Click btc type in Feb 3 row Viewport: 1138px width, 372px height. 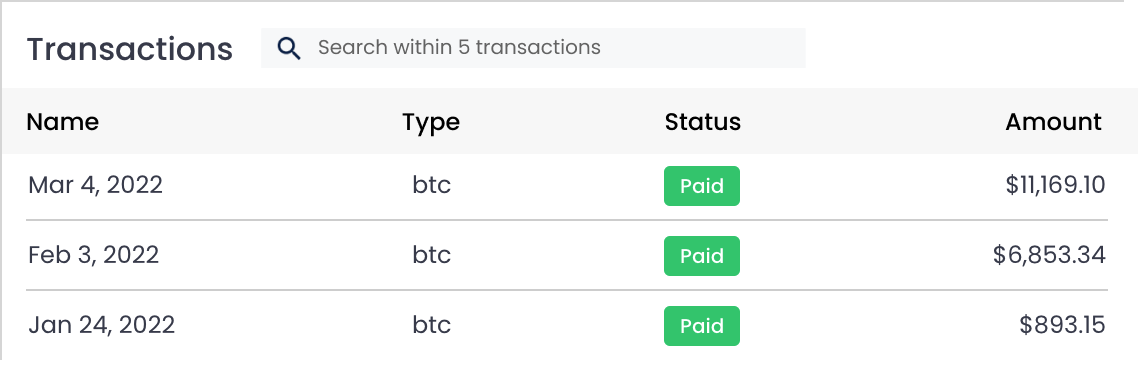click(x=432, y=255)
